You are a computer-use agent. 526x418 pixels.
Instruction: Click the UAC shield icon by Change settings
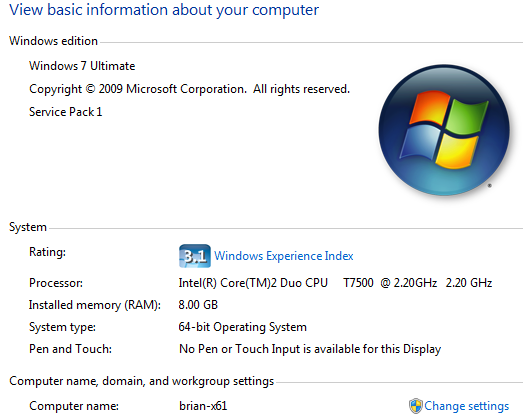[416, 406]
